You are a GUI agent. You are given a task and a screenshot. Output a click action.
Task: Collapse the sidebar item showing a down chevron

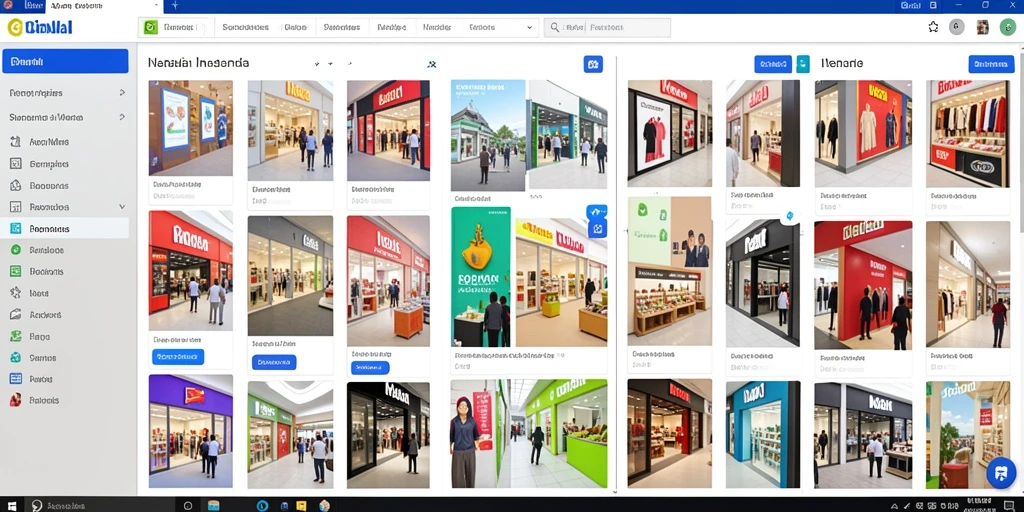coord(67,207)
